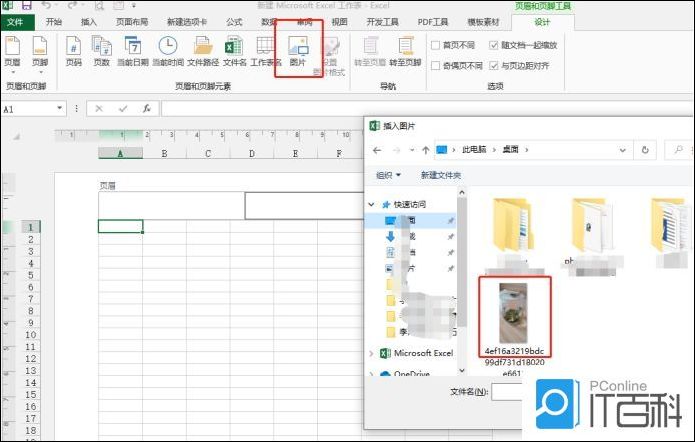
Task: Open the address path dropdown in dialog
Action: 623,150
